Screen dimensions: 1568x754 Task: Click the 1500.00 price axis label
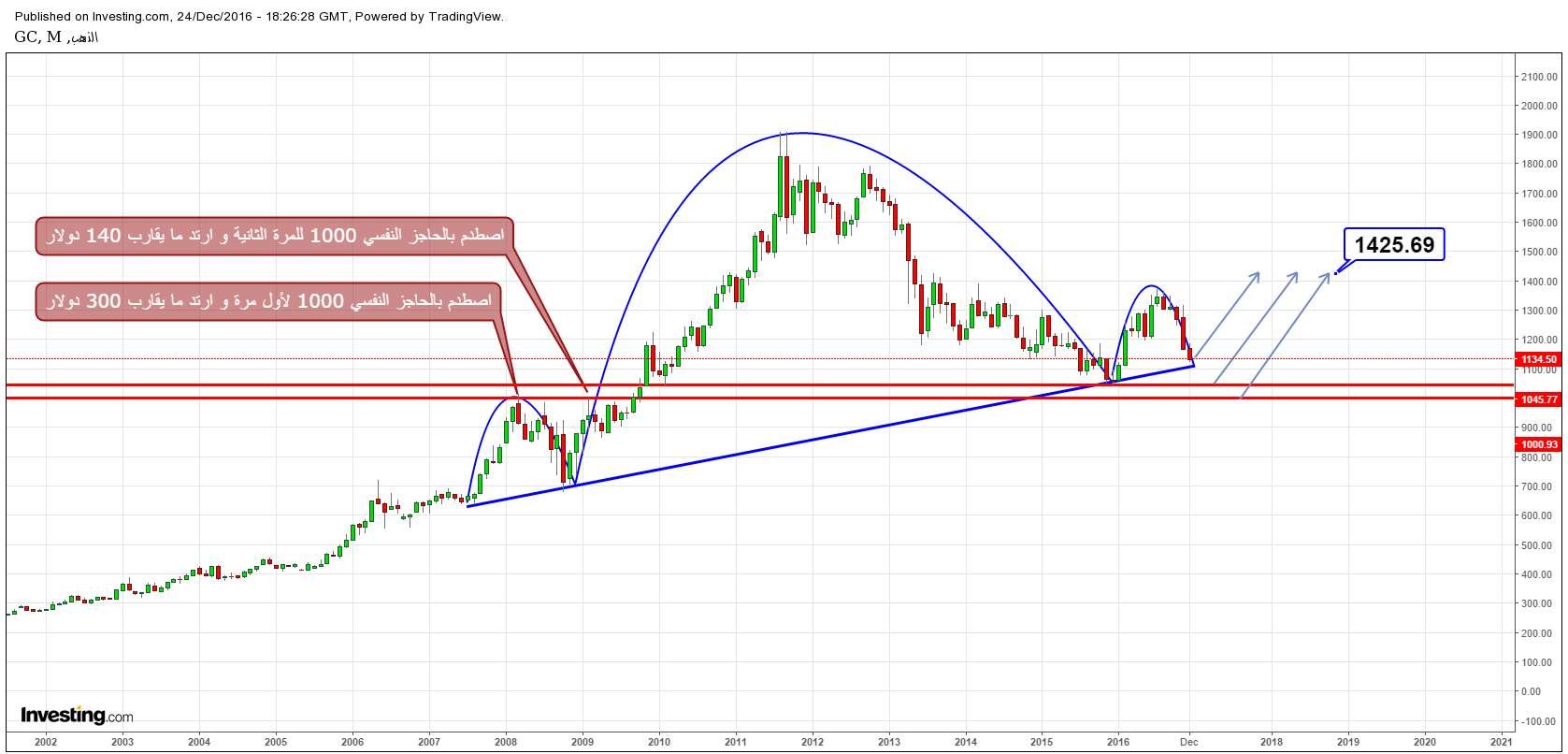1538,252
